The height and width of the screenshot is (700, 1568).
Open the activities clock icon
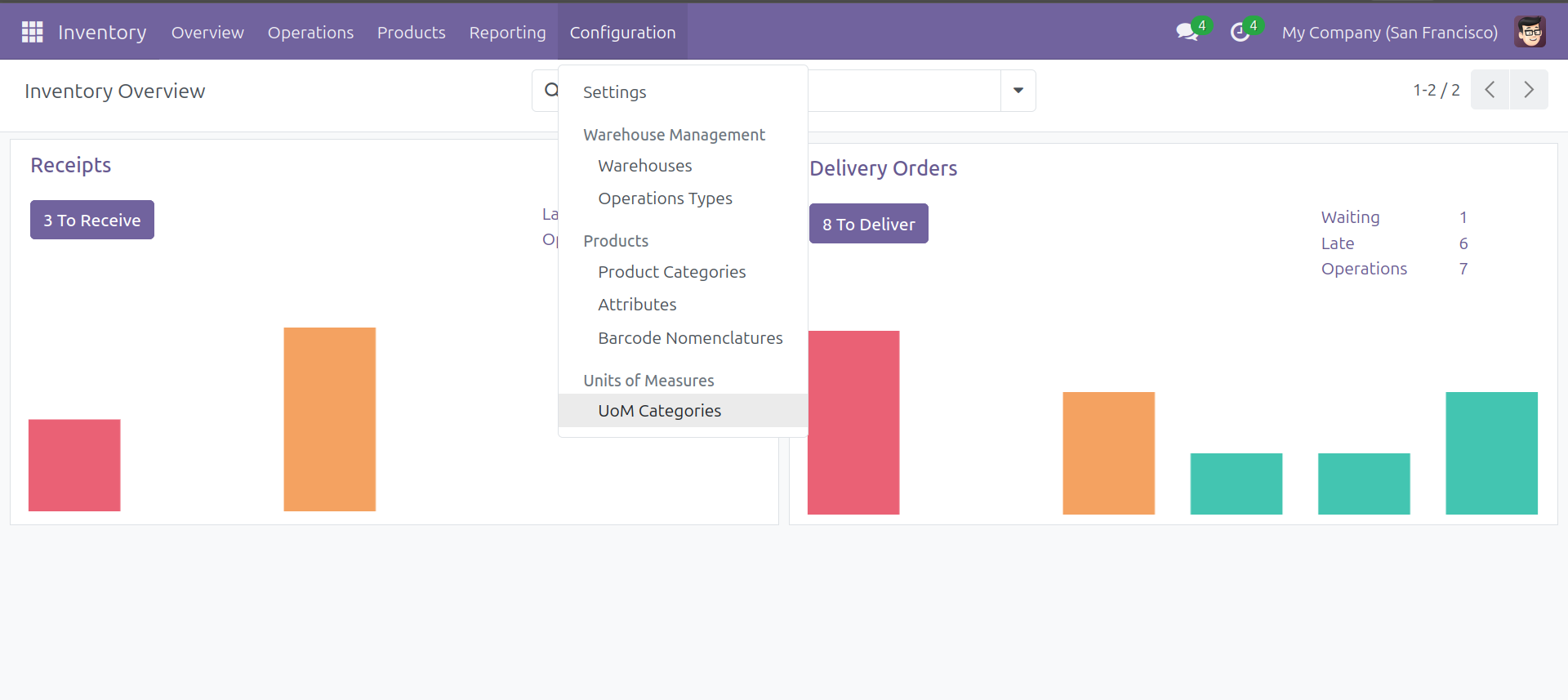click(1240, 33)
